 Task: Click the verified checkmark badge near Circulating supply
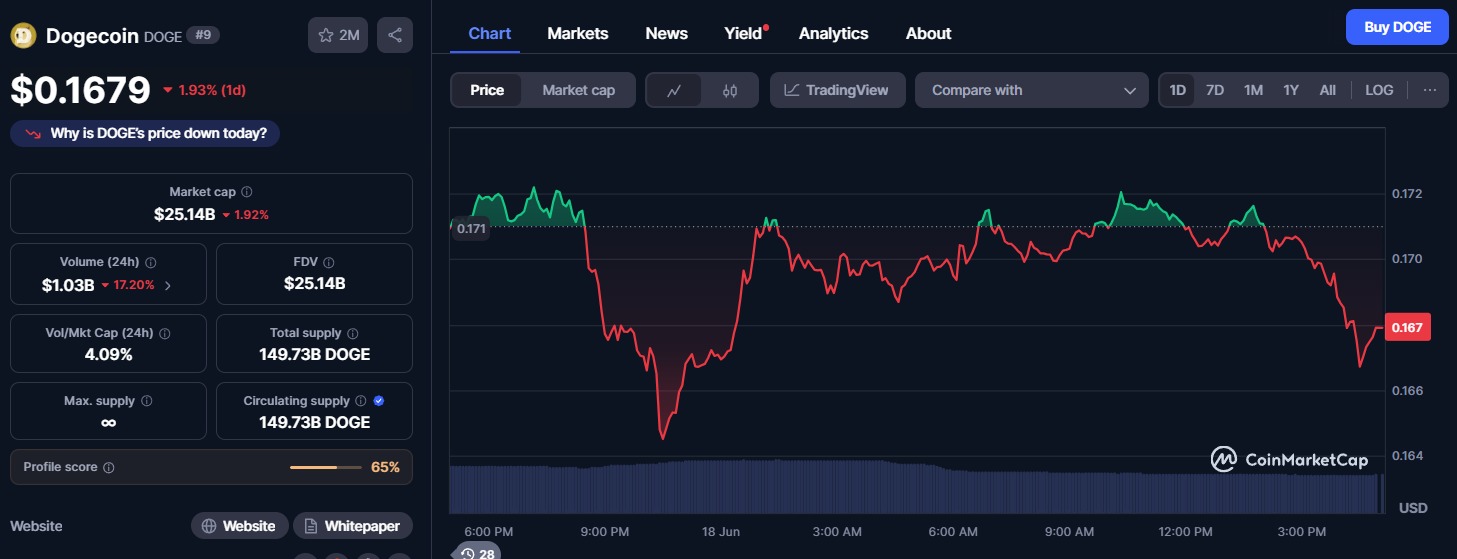pyautogui.click(x=379, y=401)
